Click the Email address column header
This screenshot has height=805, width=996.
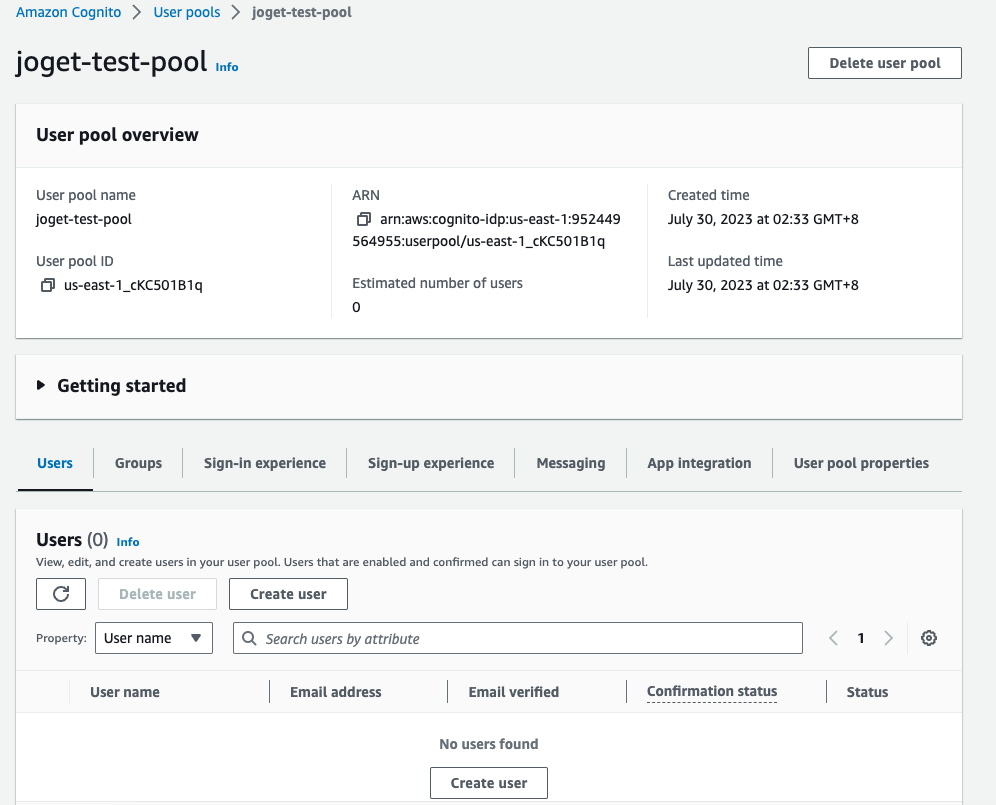[335, 692]
